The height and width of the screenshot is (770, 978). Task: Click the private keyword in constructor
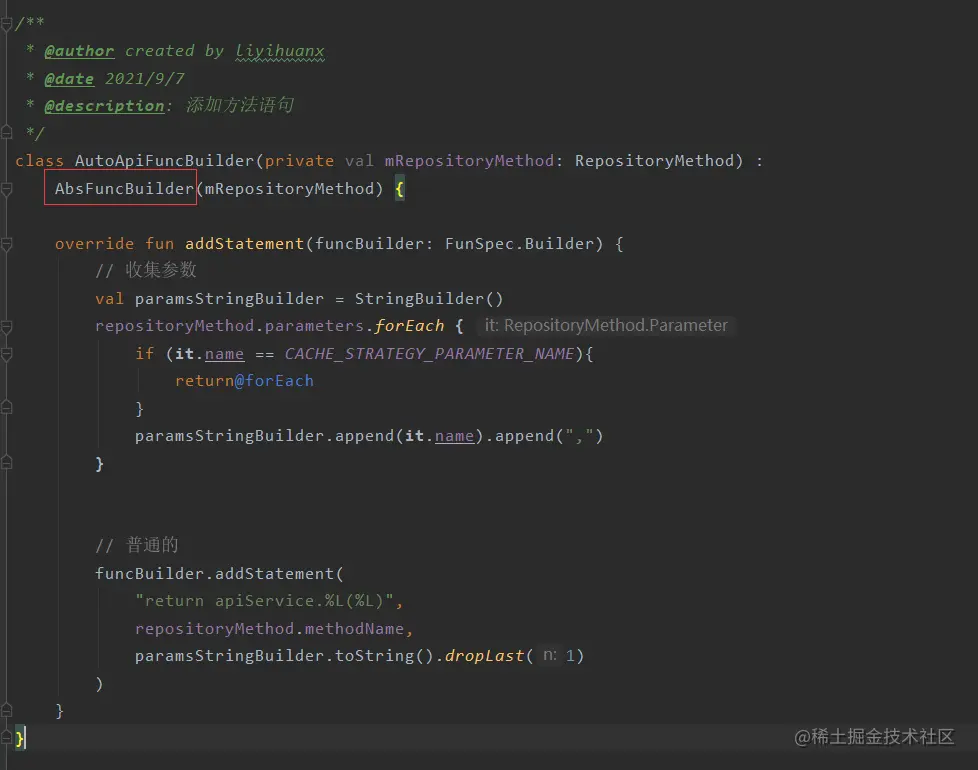tap(299, 161)
